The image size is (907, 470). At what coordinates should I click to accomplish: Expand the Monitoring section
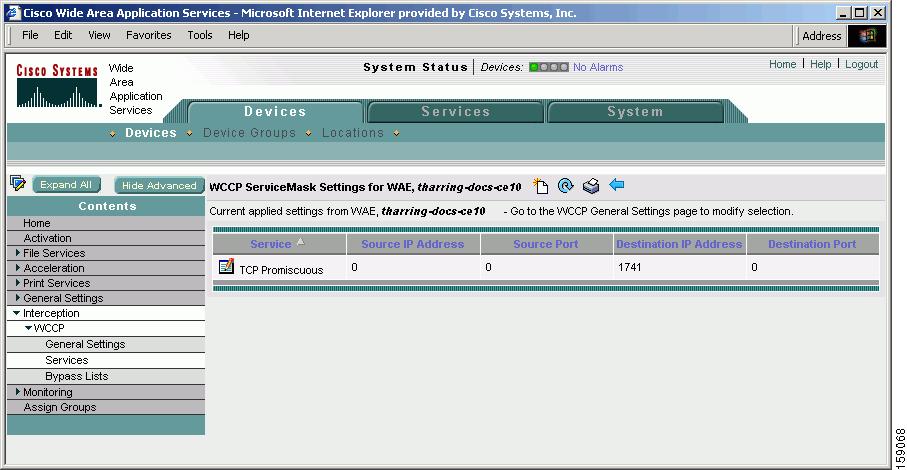coord(18,391)
